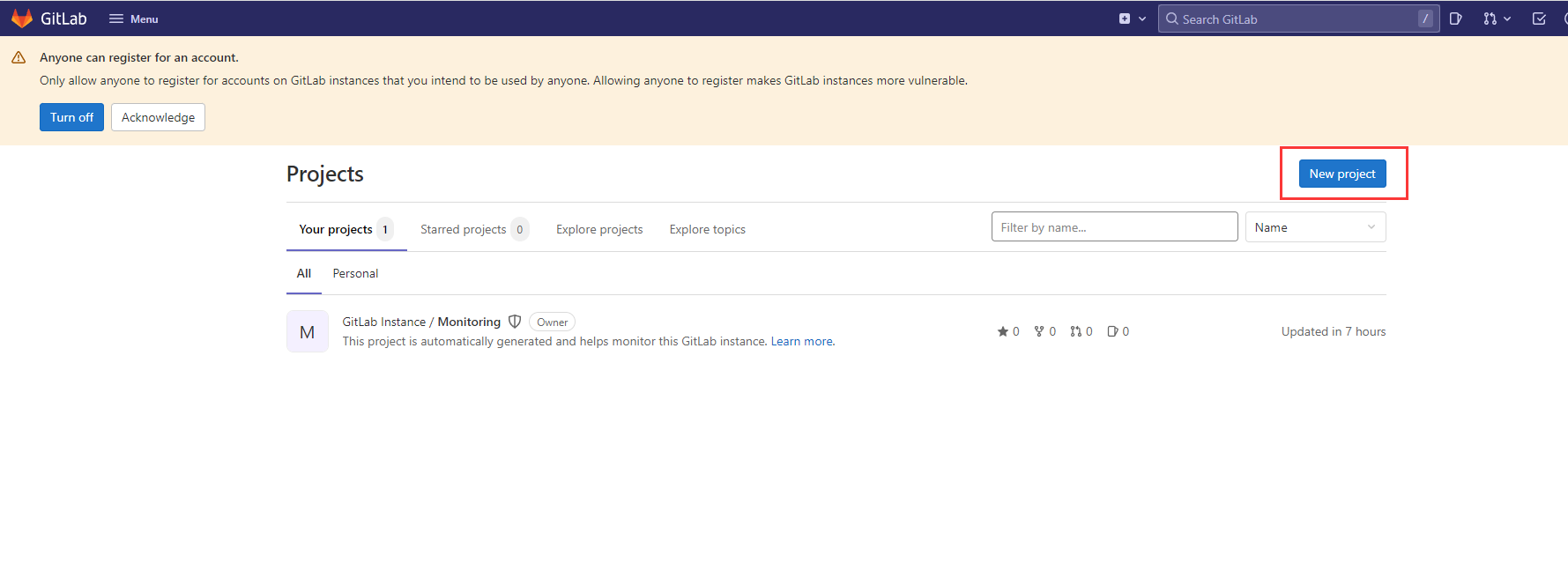Screen dimensions: 1568x578
Task: Click the Updated in 7 hours text
Action: 1334,331
